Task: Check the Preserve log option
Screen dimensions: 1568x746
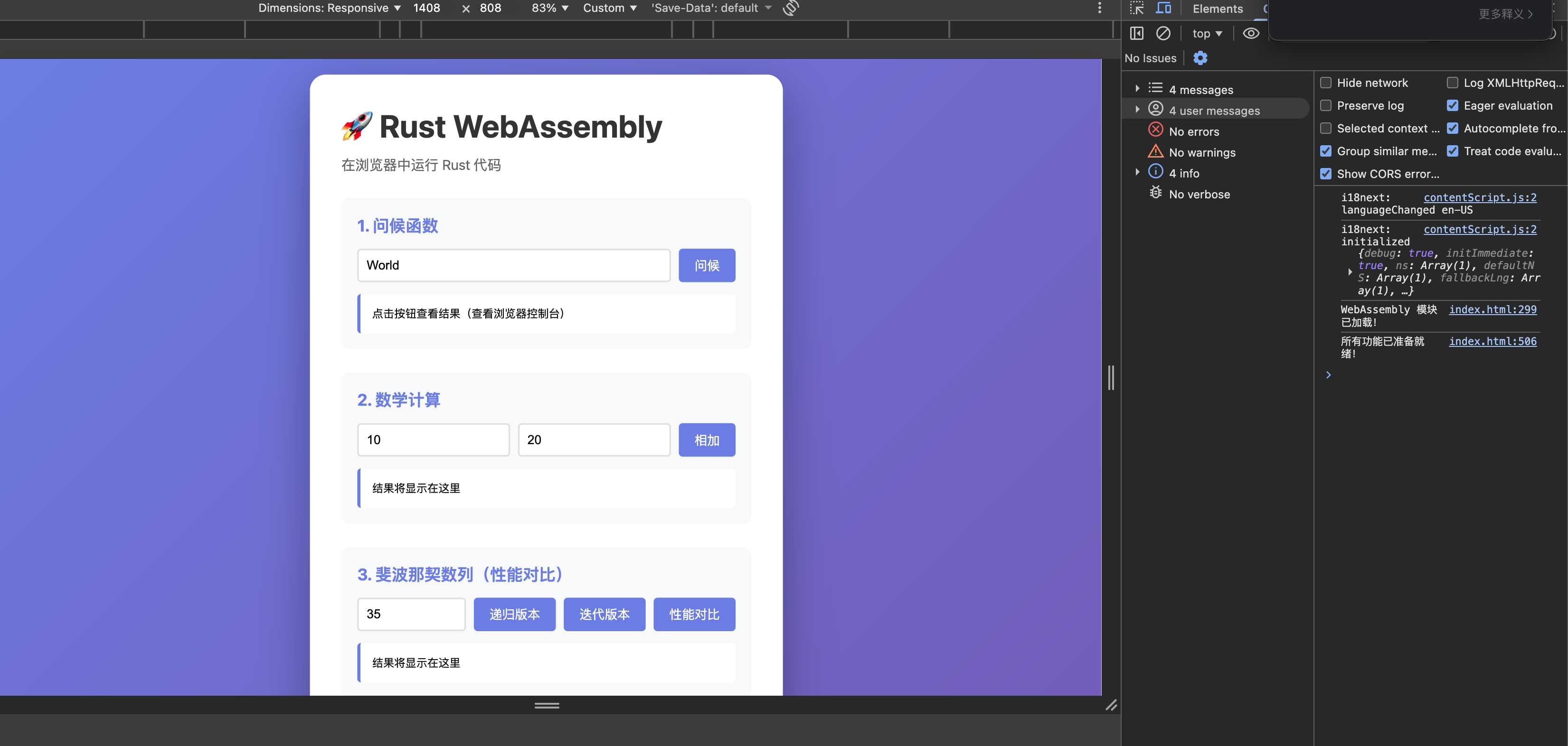Action: (1326, 106)
